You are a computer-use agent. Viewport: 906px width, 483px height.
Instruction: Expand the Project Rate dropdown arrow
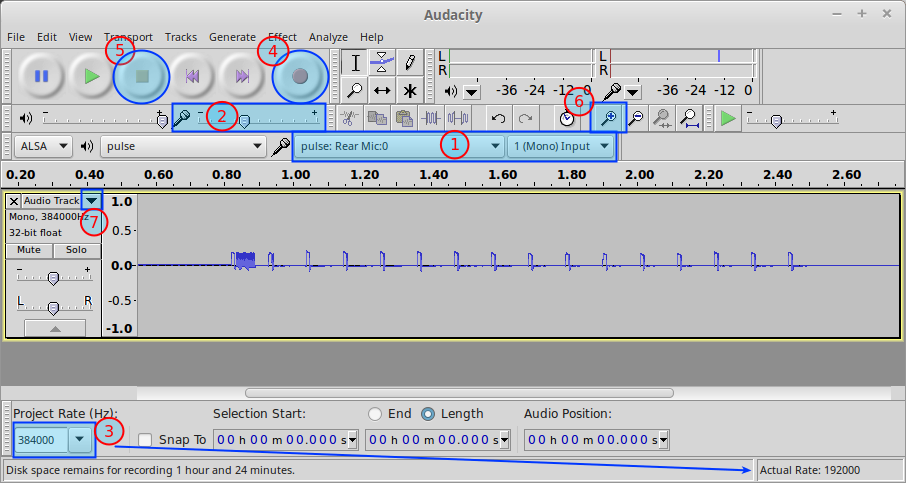[x=80, y=440]
